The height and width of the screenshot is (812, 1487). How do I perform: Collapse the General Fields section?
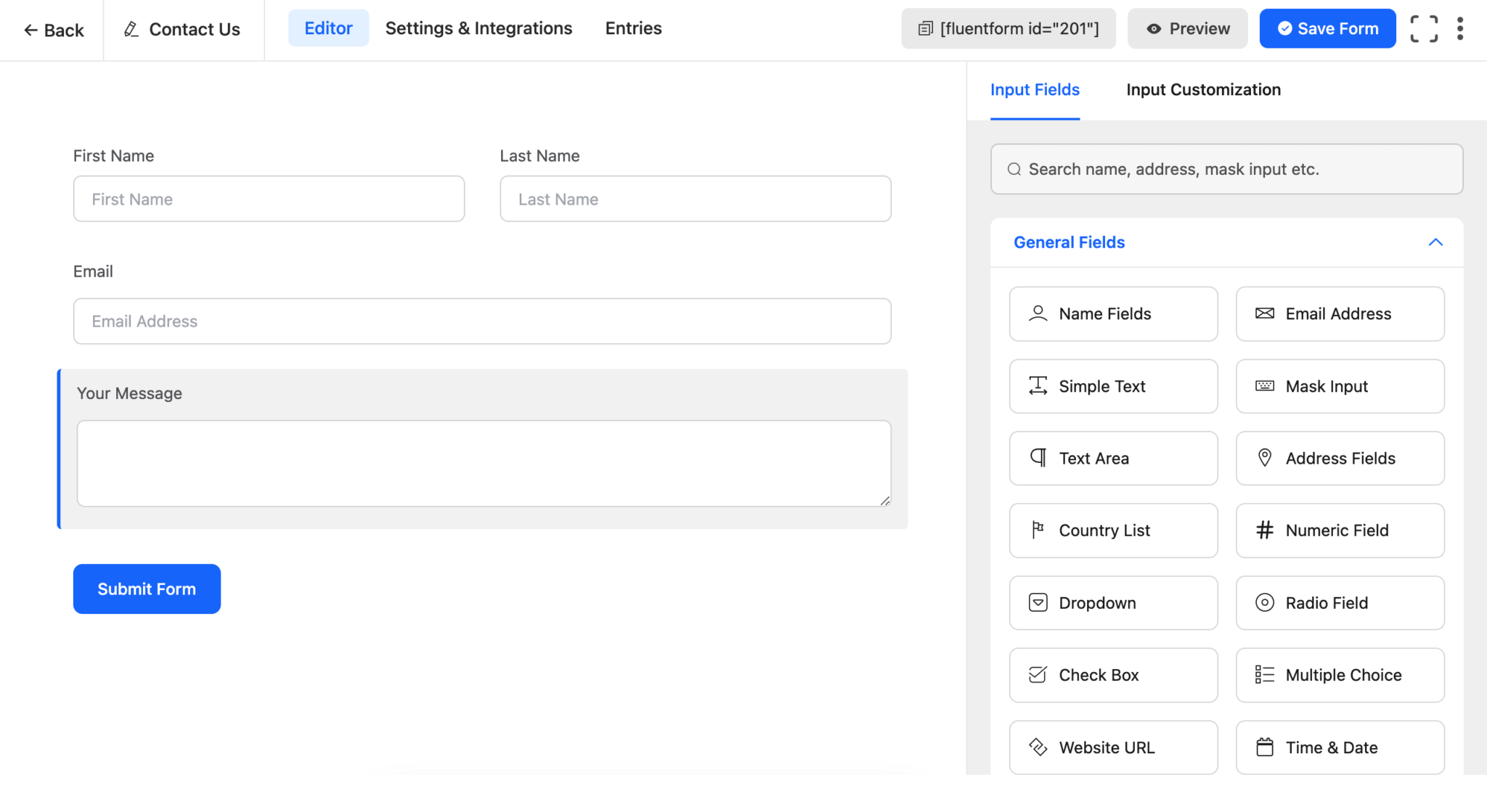[x=1435, y=242]
